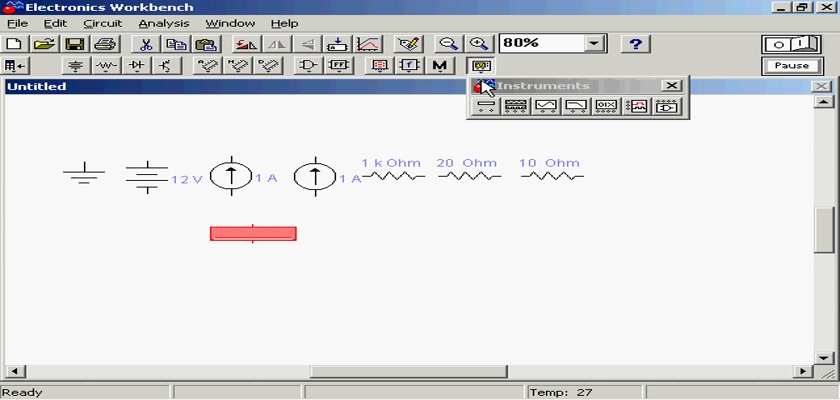840x400 pixels.
Task: Open the Analog ICs parts bin
Action: pyautogui.click(x=207, y=66)
